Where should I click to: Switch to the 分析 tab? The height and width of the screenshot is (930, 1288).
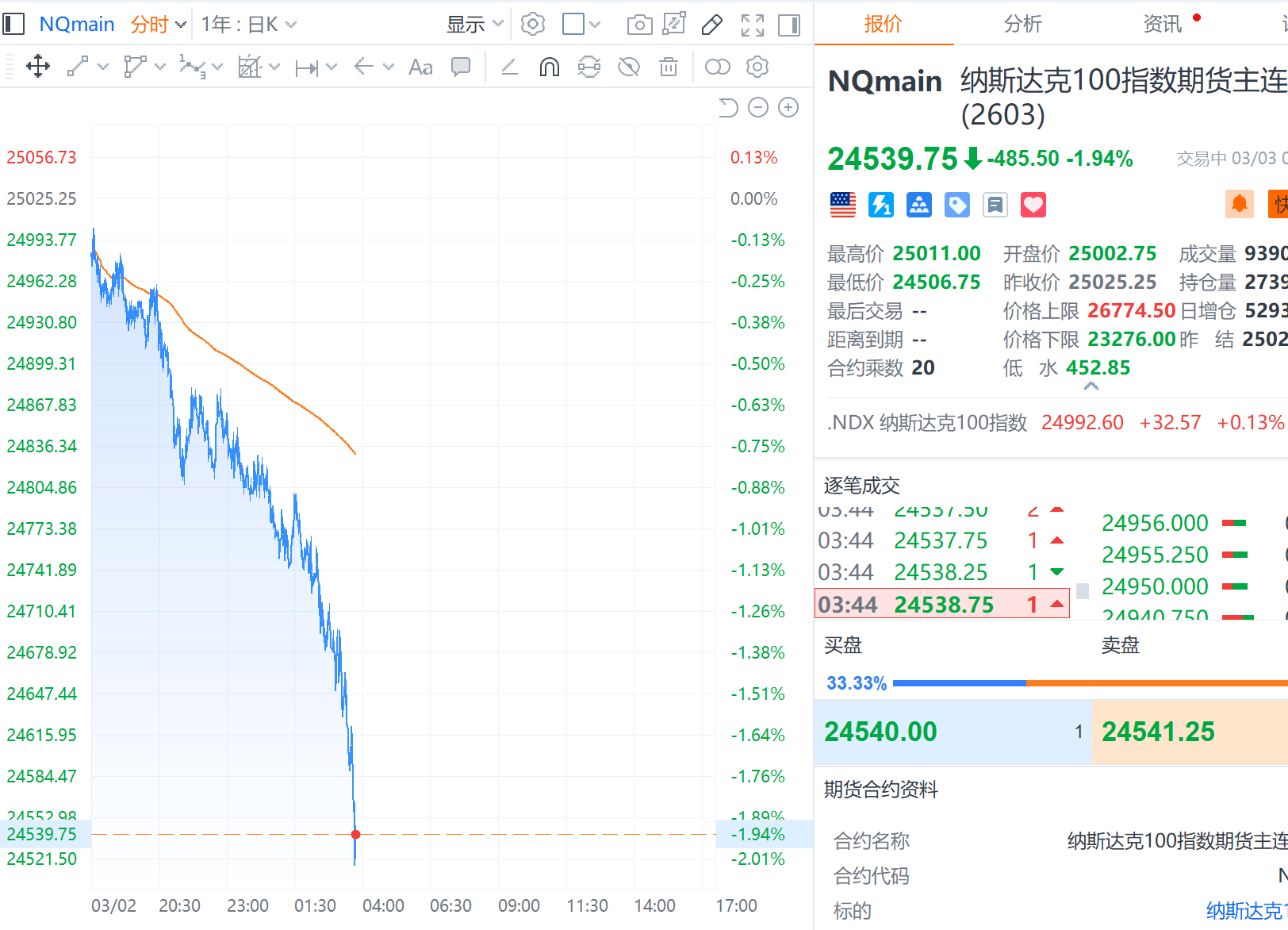point(1022,25)
